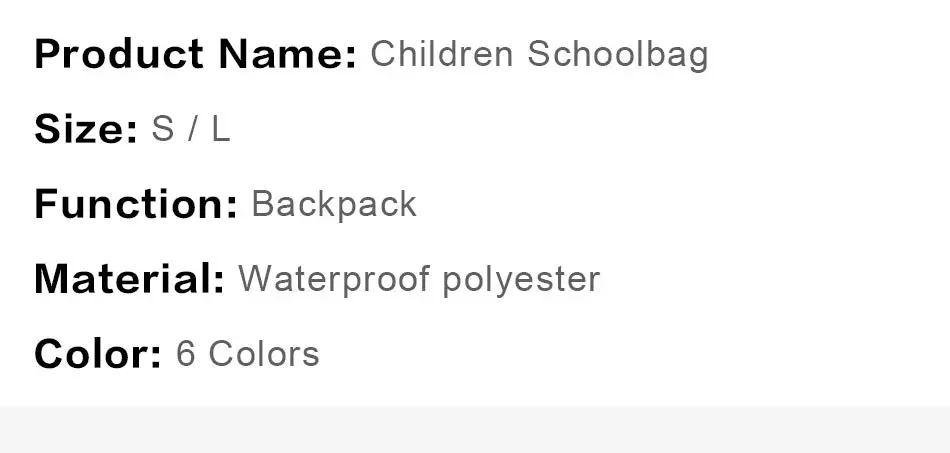Viewport: 950px width, 453px height.
Task: Click the number '6' in Color row
Action: 185,354
